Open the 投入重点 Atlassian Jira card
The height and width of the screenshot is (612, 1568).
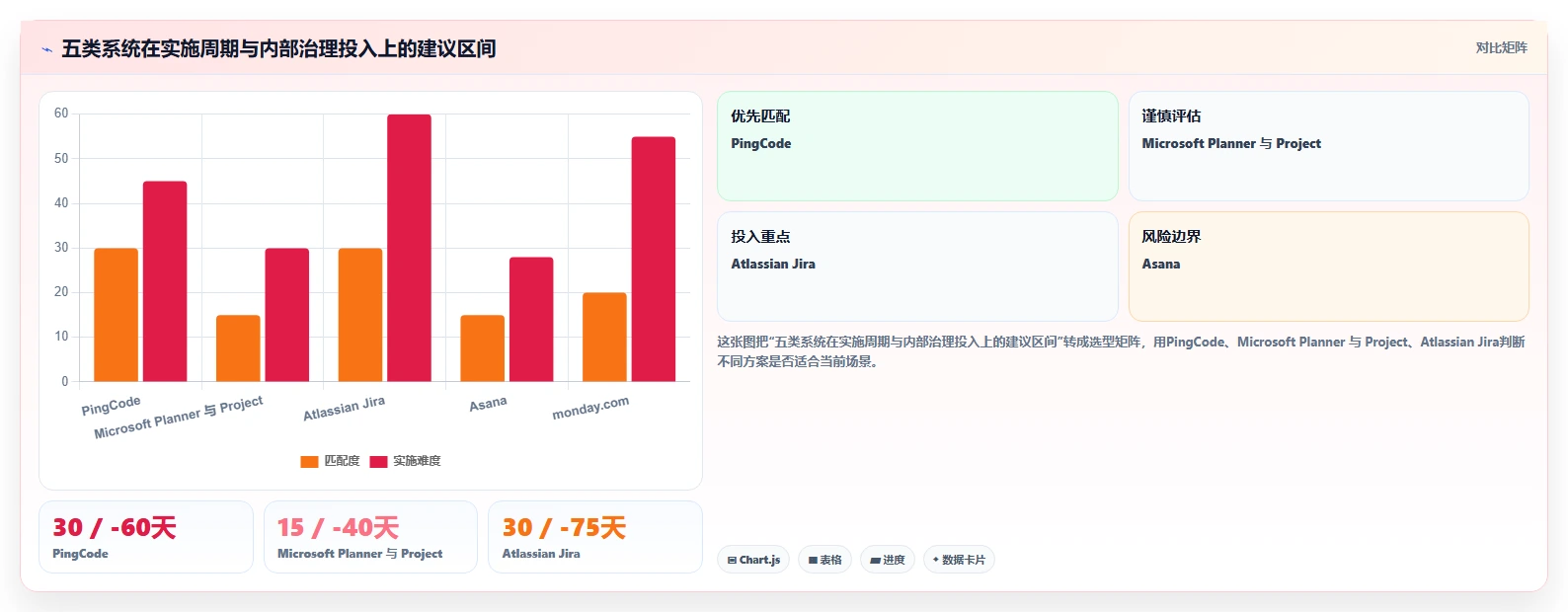(917, 267)
